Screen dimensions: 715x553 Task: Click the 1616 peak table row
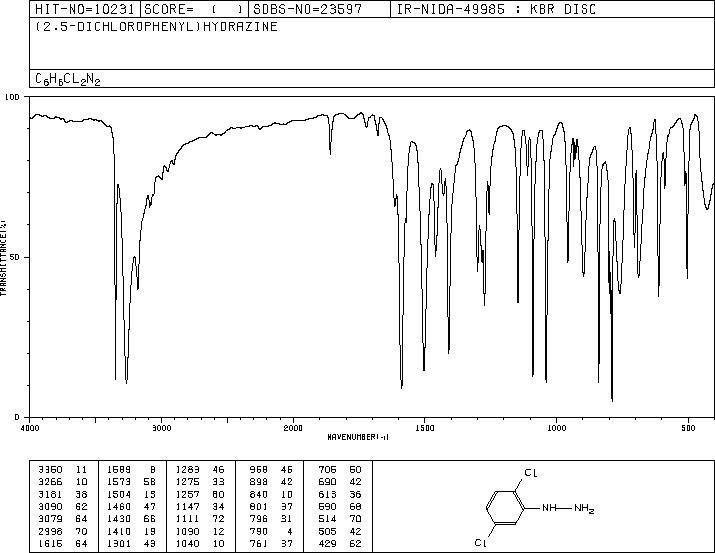tap(63, 543)
